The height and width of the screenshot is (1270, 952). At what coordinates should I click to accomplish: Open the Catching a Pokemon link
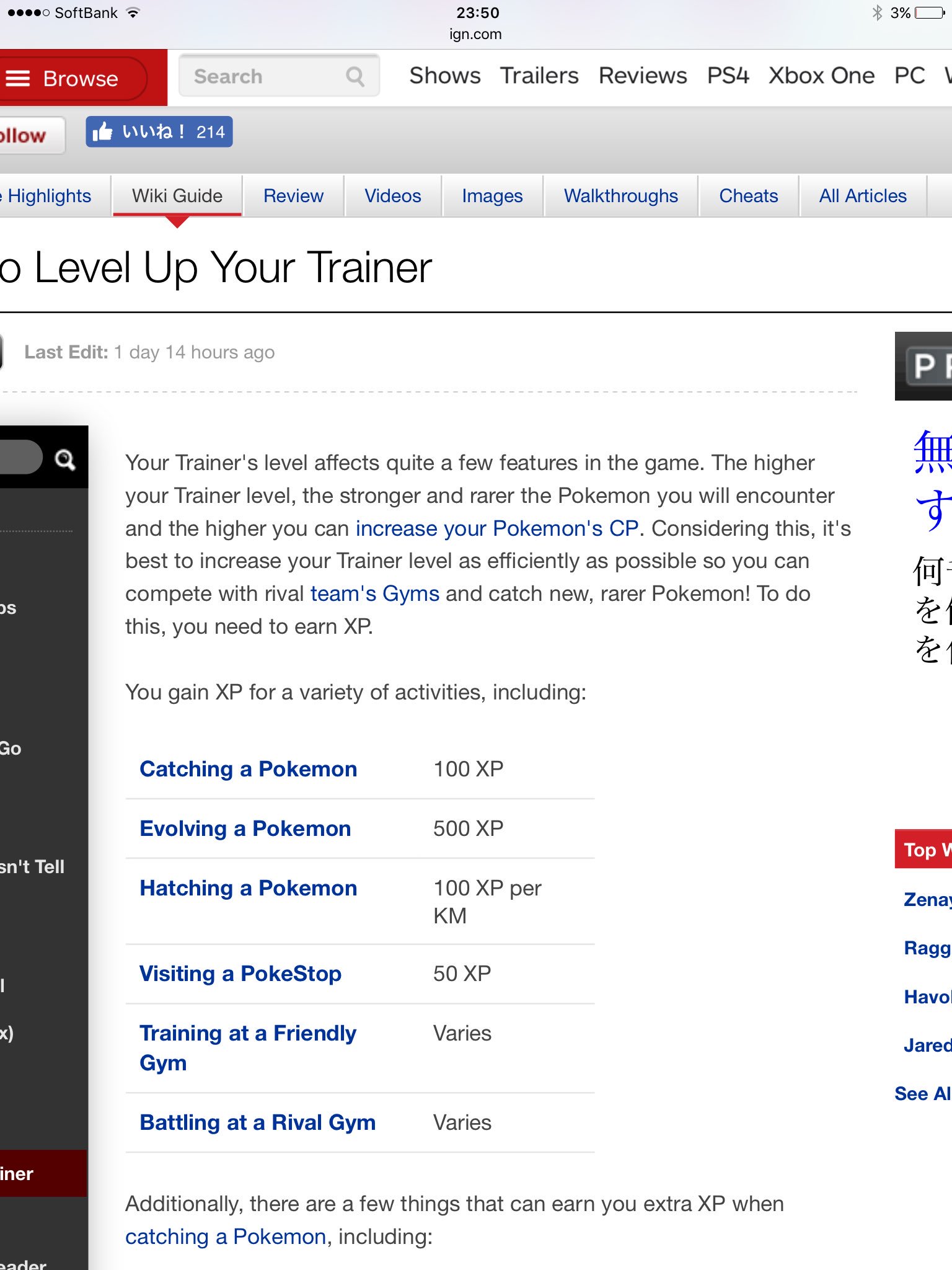coord(249,769)
